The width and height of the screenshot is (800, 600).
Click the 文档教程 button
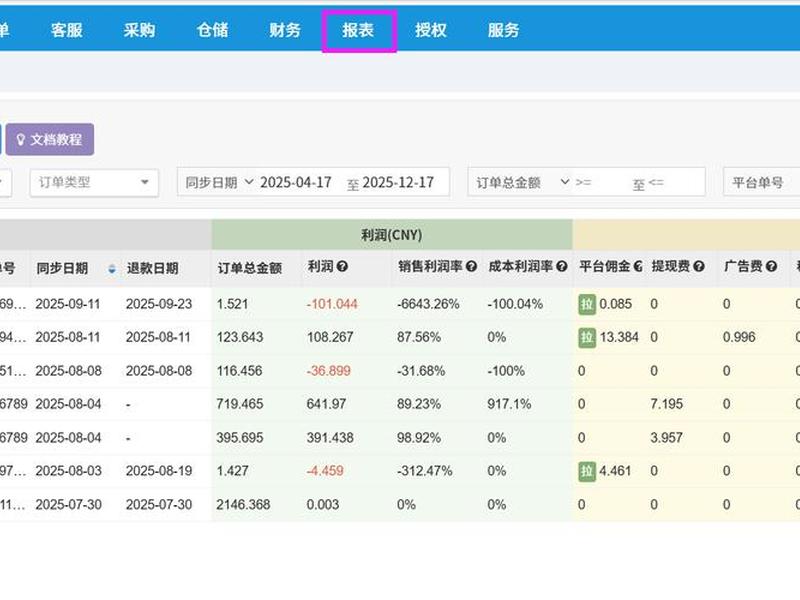[50, 139]
